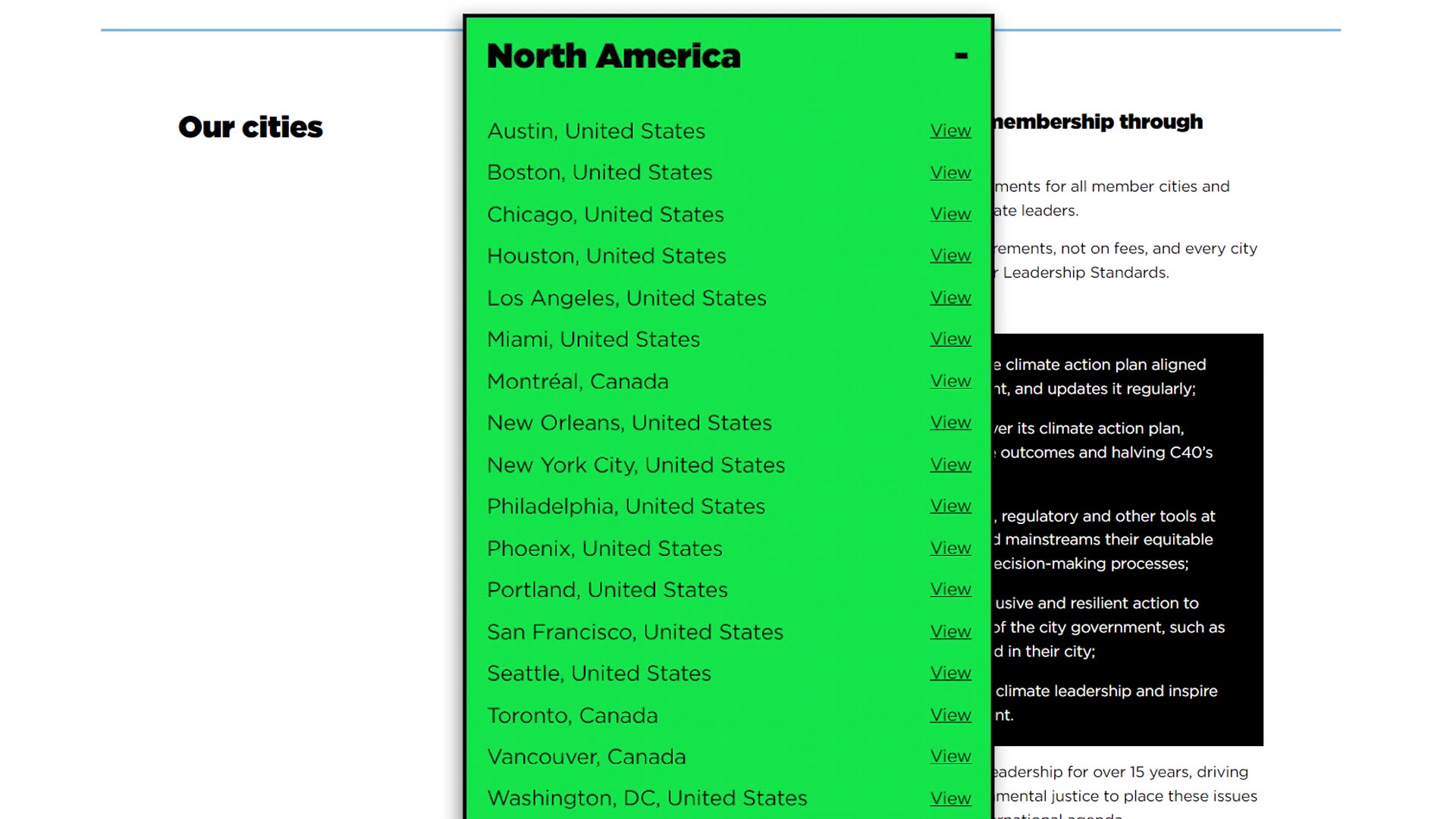This screenshot has width=1456, height=819.
Task: Click View for New Orleans, United States
Action: (950, 422)
